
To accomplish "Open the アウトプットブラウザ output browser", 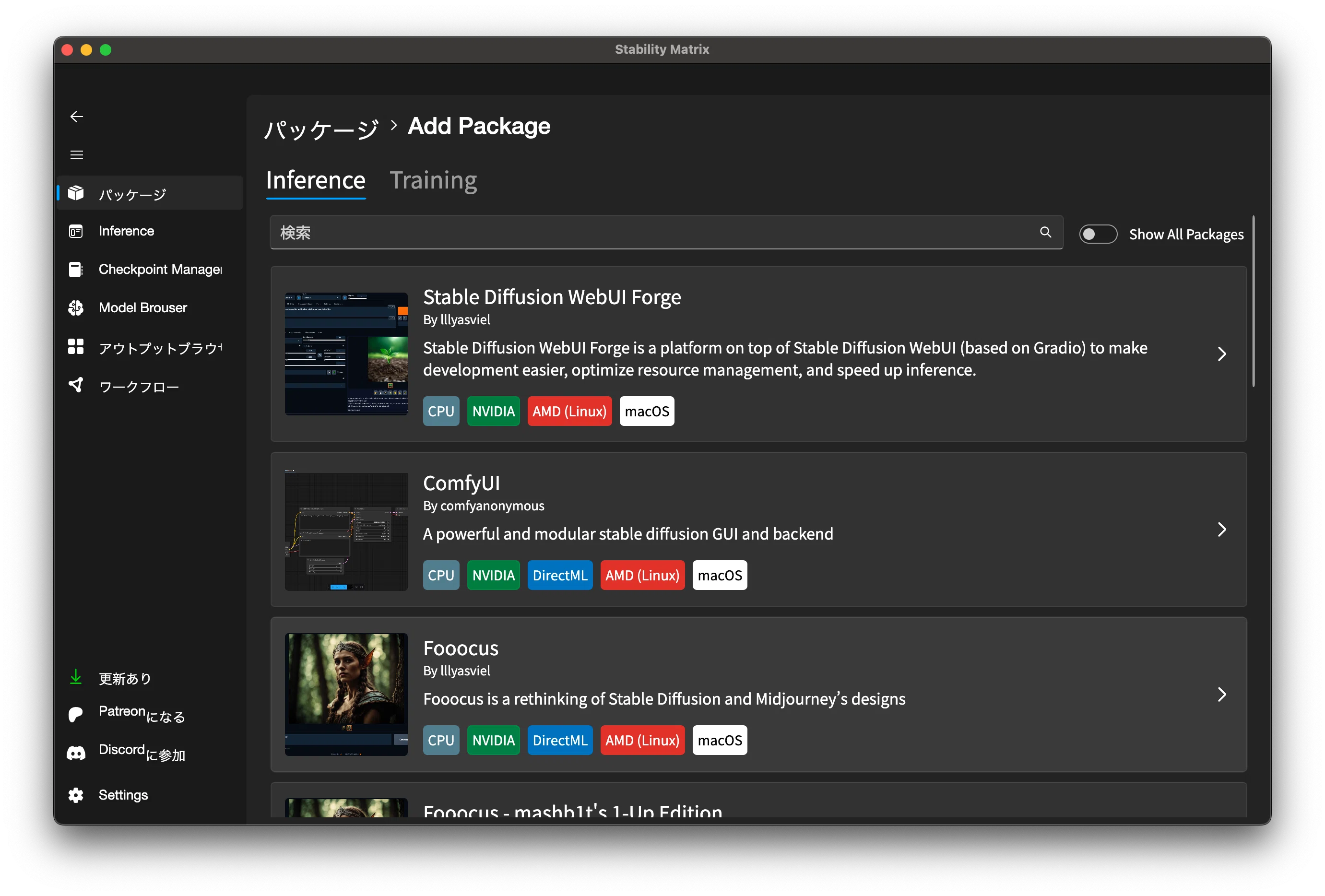I will [150, 347].
